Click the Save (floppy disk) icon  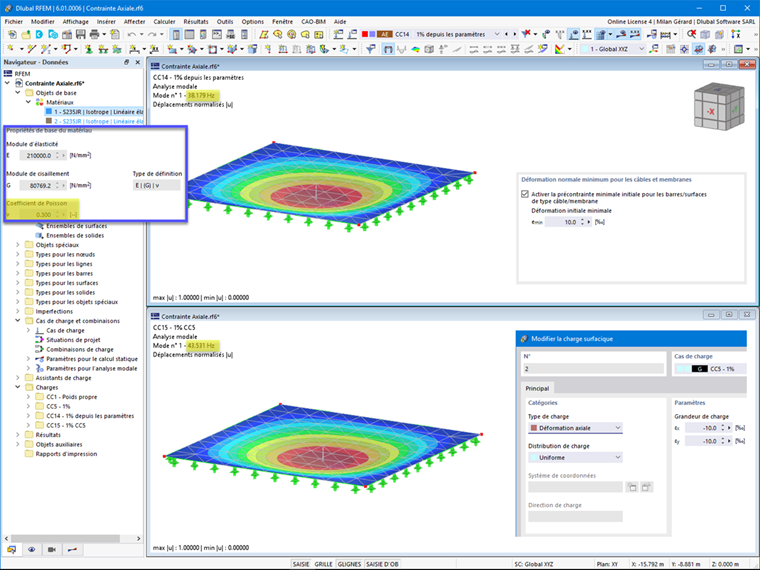(80, 34)
